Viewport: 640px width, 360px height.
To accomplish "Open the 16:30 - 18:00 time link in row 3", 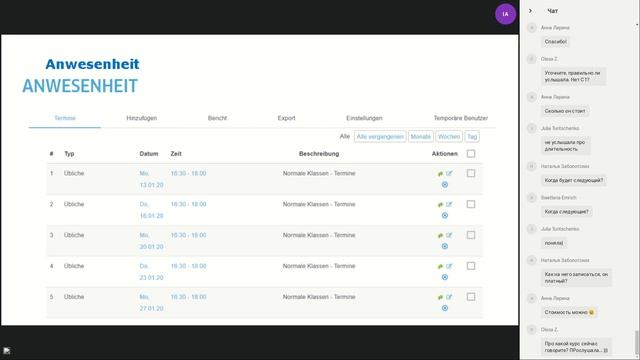I will pos(189,236).
